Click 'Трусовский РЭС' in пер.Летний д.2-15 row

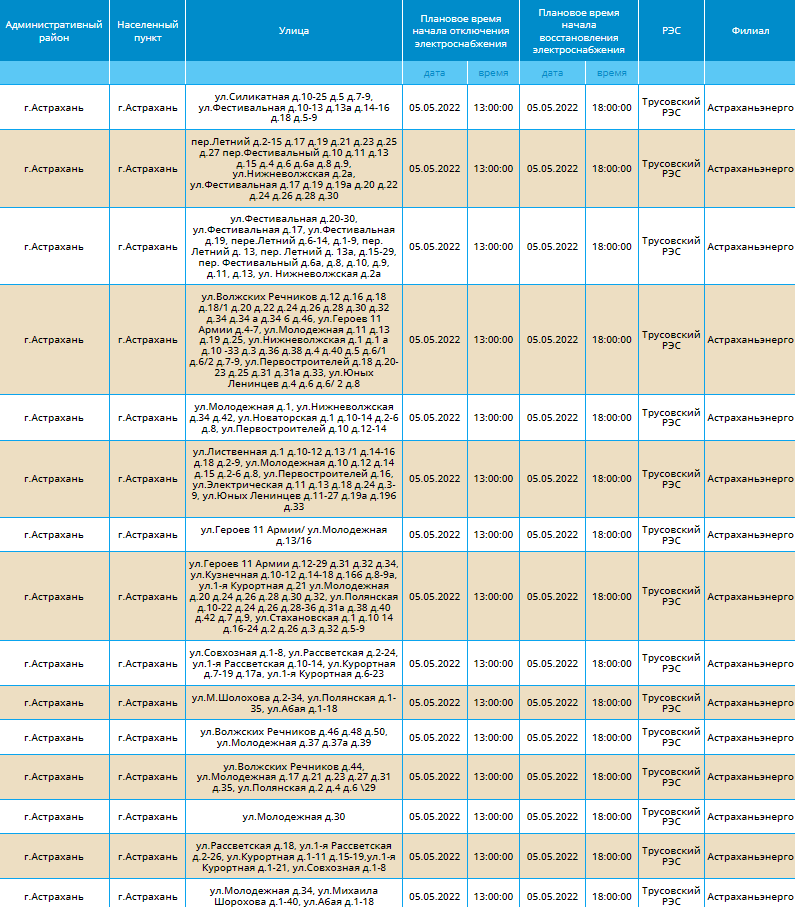click(x=671, y=169)
